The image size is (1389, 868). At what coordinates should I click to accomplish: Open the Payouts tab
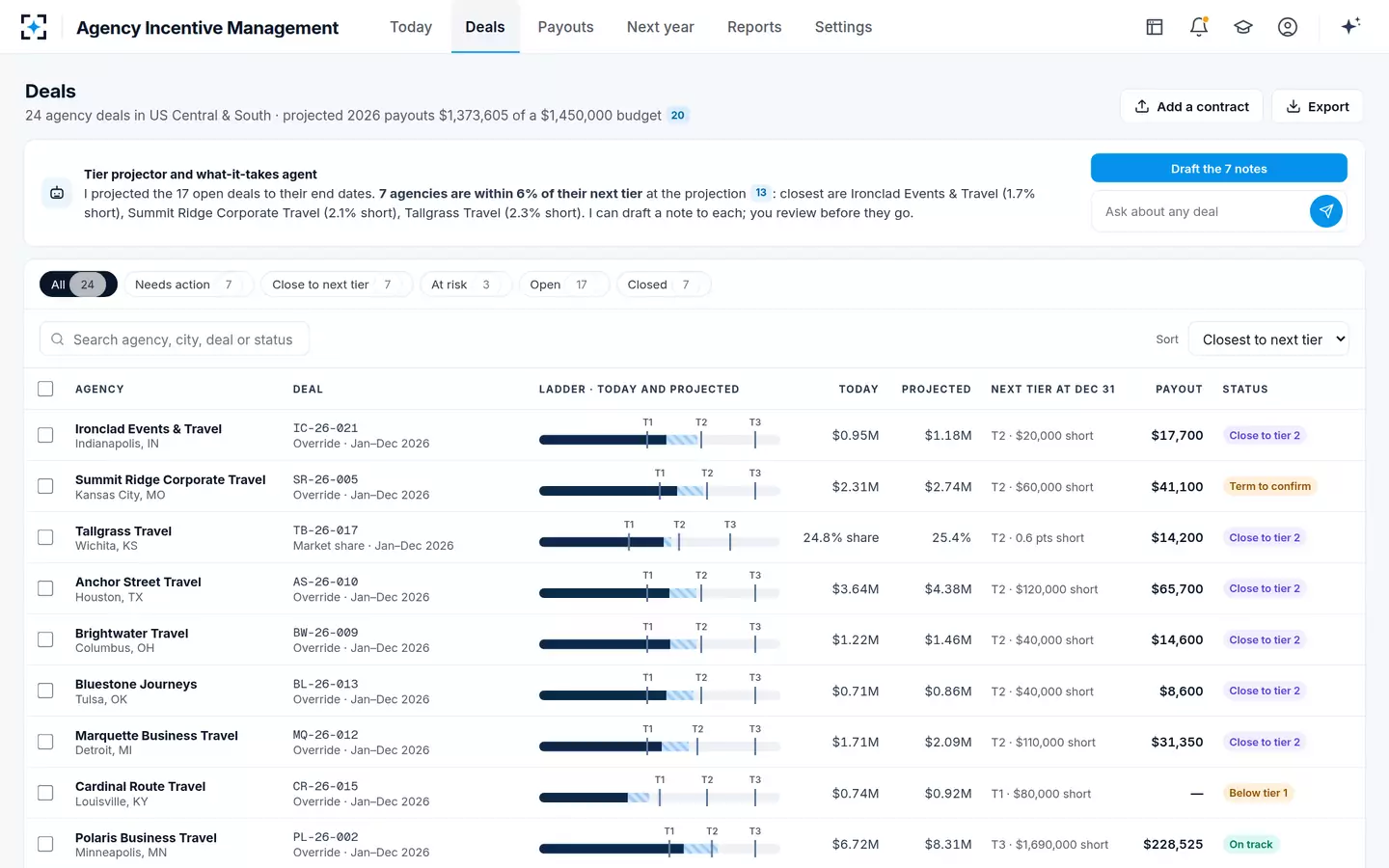coord(565,27)
